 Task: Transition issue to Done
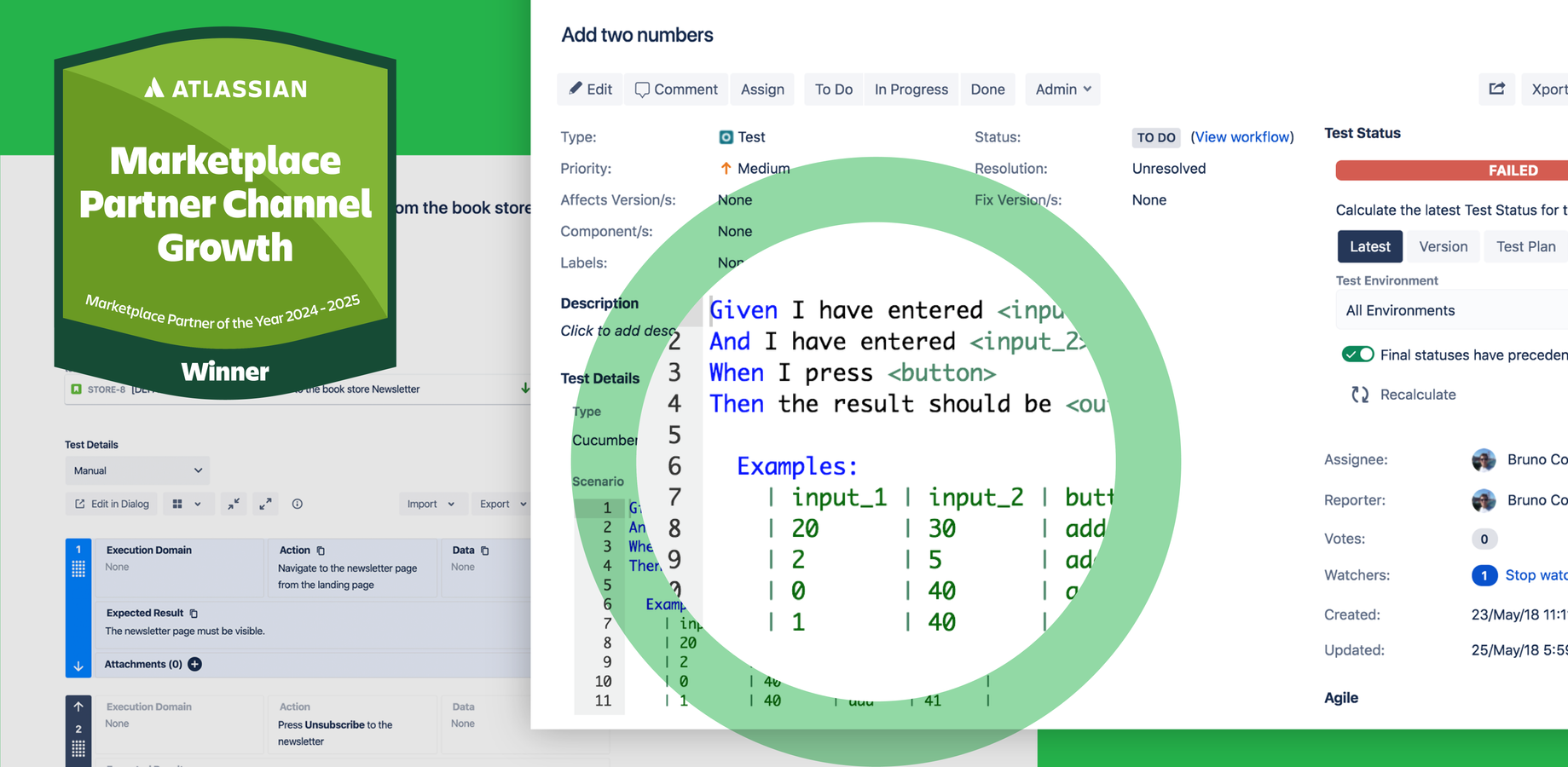pyautogui.click(x=987, y=89)
